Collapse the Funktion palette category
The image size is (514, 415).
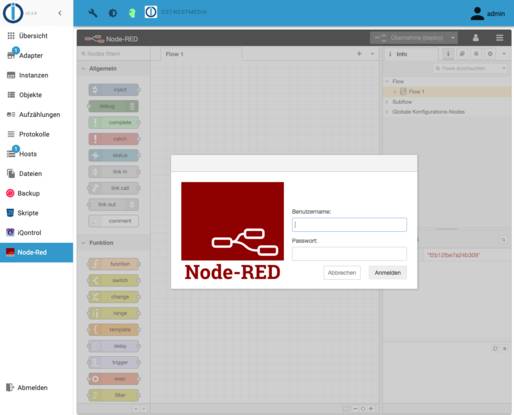[x=112, y=243]
